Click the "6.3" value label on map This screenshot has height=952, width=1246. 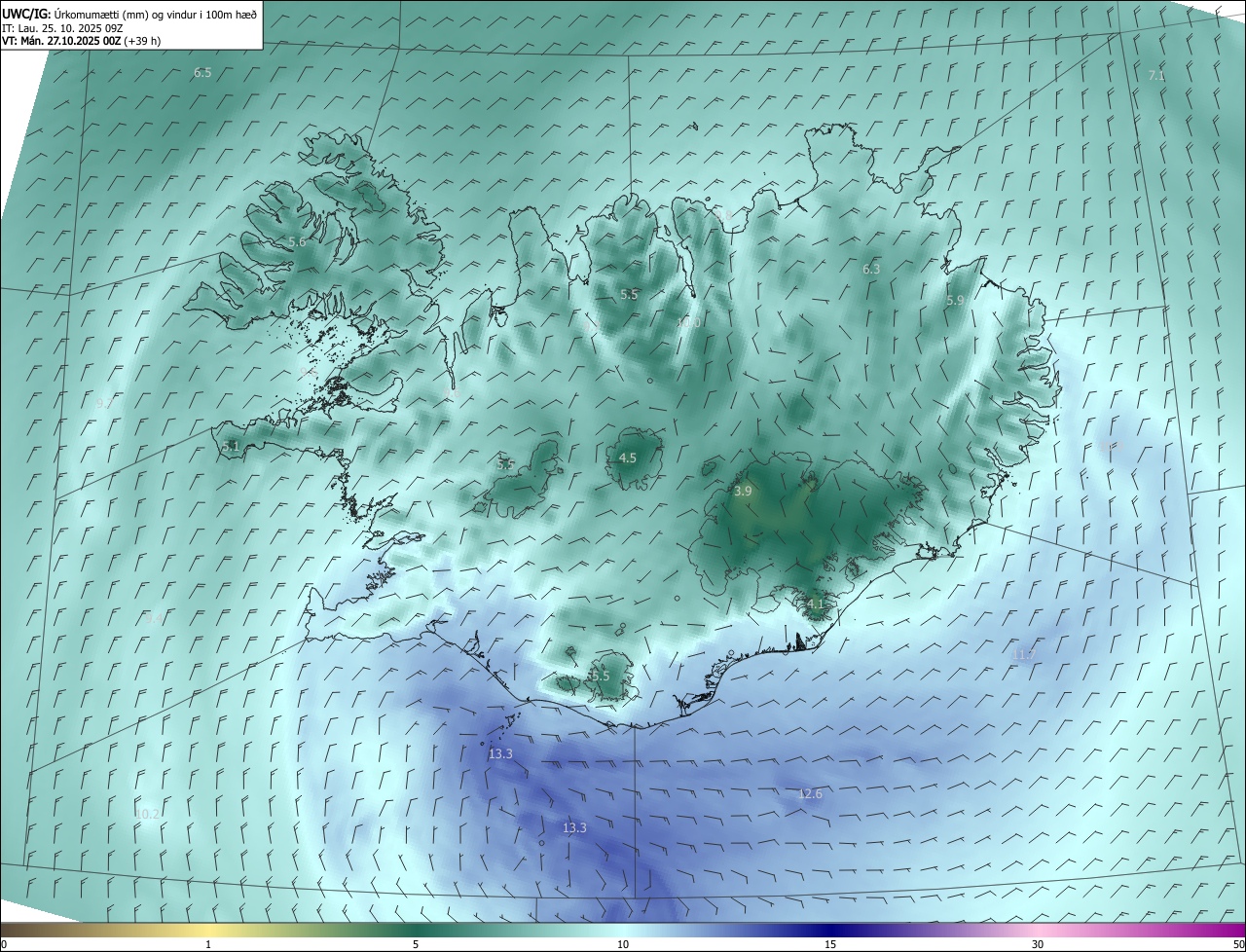[871, 269]
